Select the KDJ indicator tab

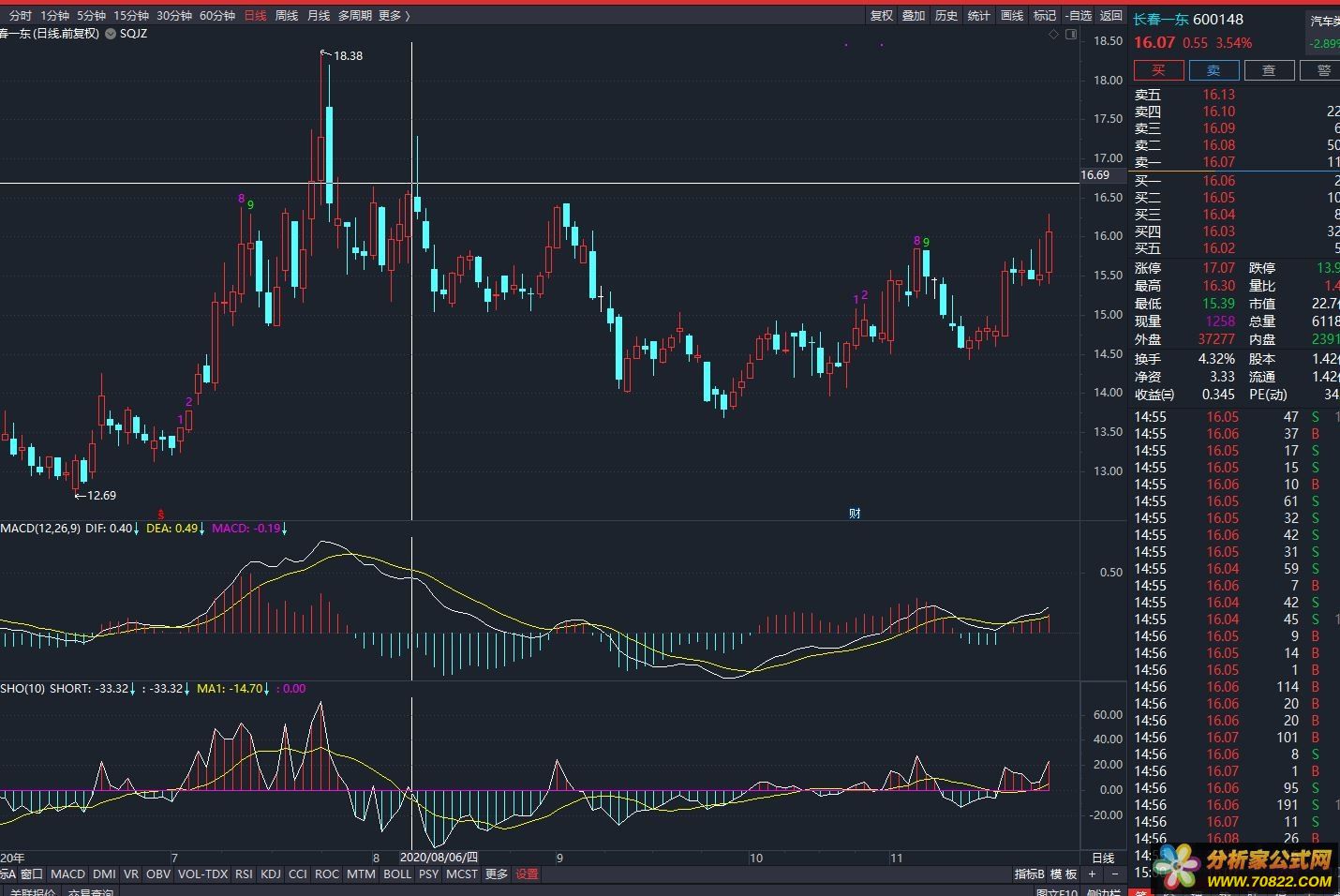[x=271, y=874]
